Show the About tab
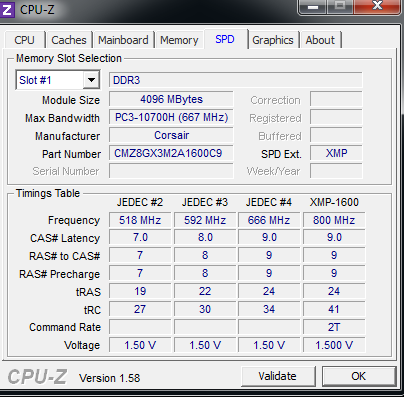 tap(320, 40)
